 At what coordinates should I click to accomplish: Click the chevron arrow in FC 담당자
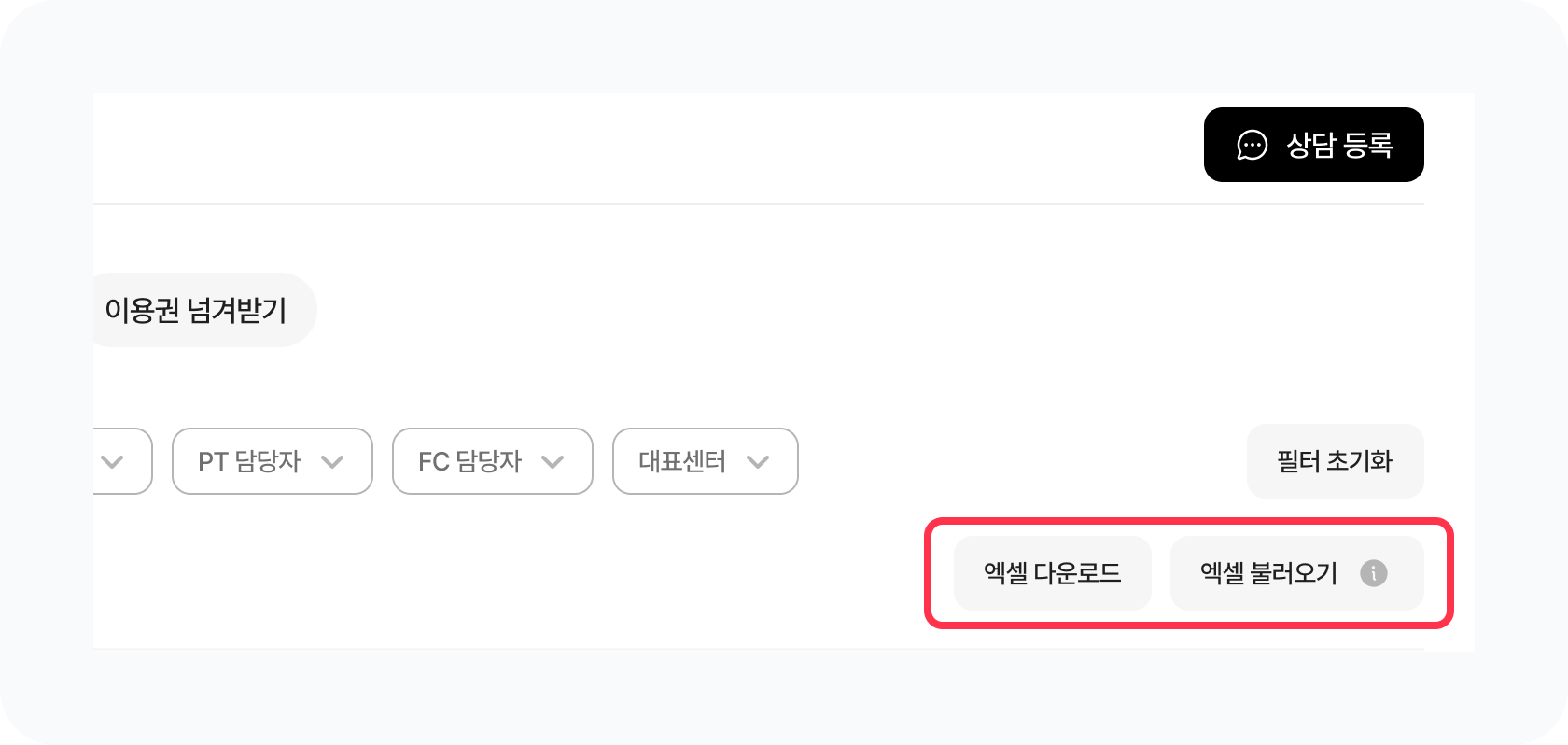[553, 461]
